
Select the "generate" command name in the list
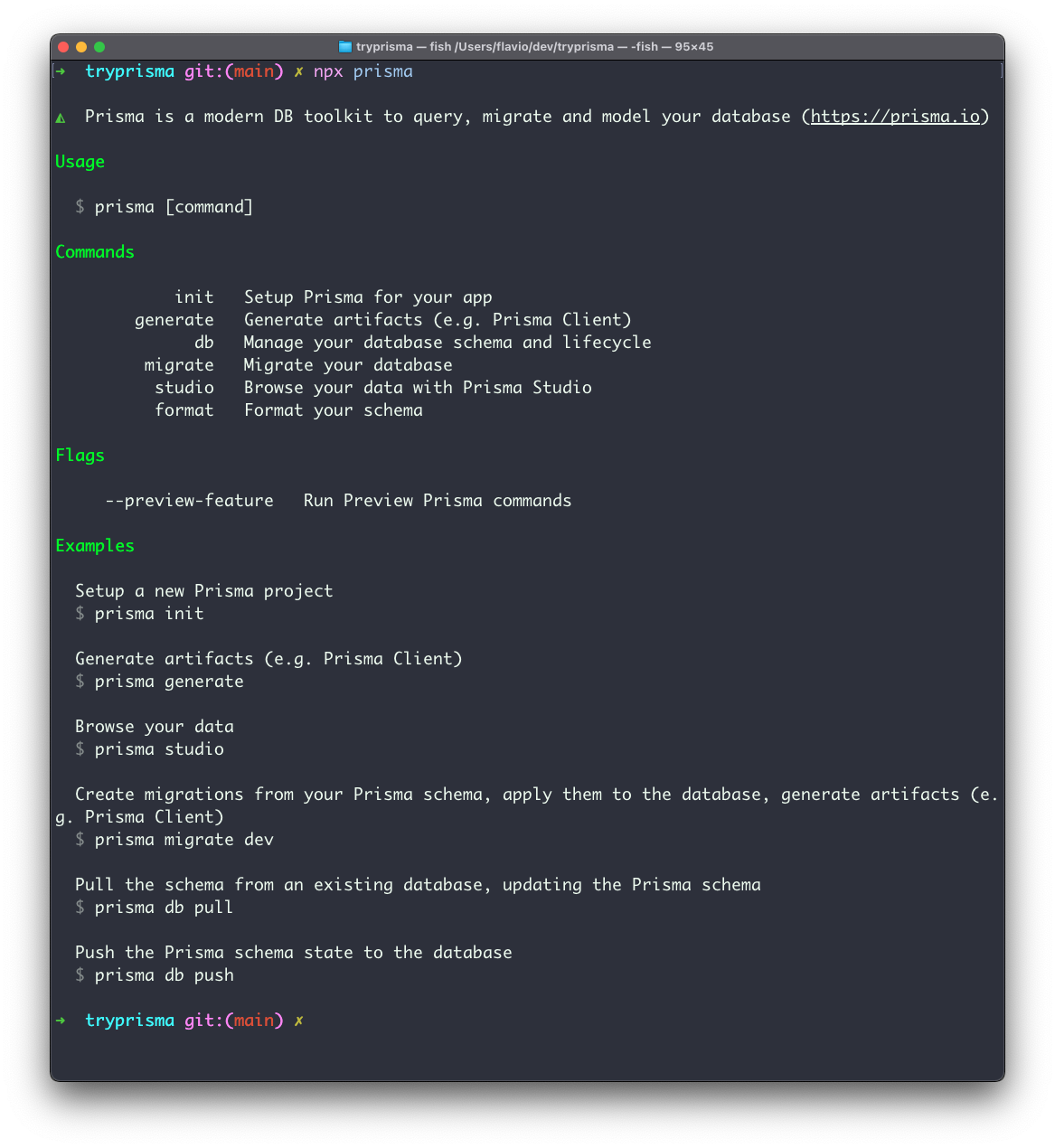coord(174,320)
